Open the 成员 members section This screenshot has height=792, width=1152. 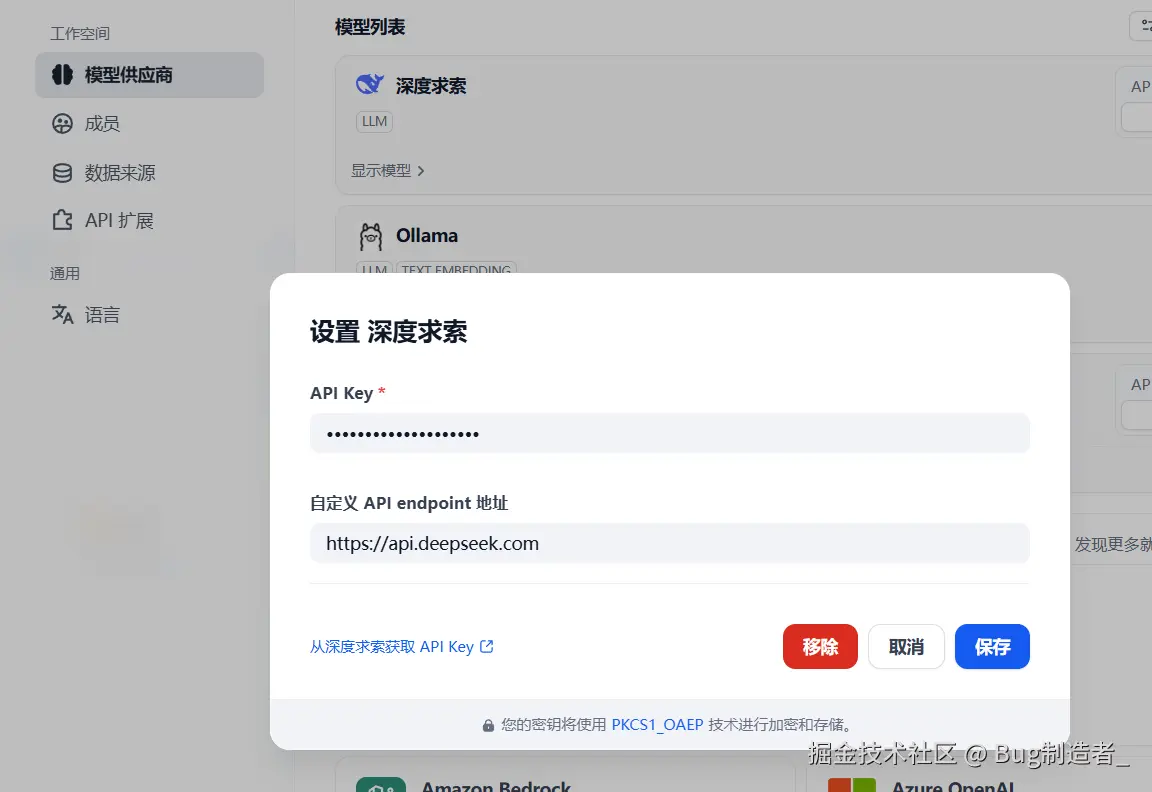(102, 123)
